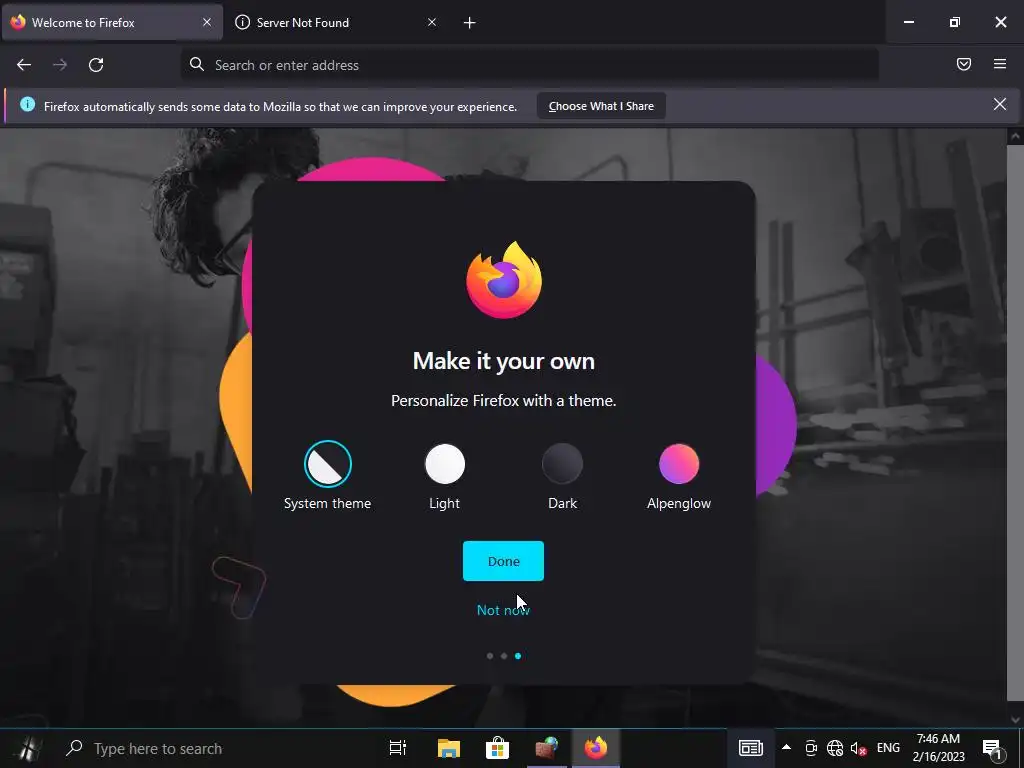
Task: Open the clock showing 7:46 AM
Action: pyautogui.click(x=938, y=748)
